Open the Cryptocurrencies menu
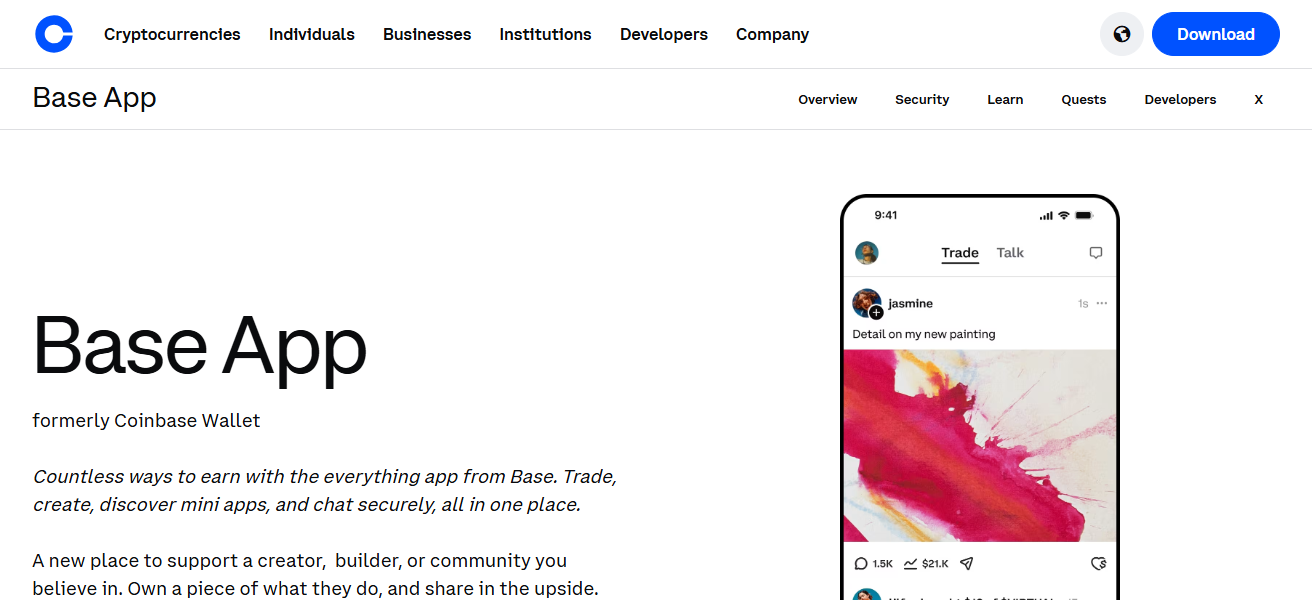1312x600 pixels. pyautogui.click(x=171, y=34)
